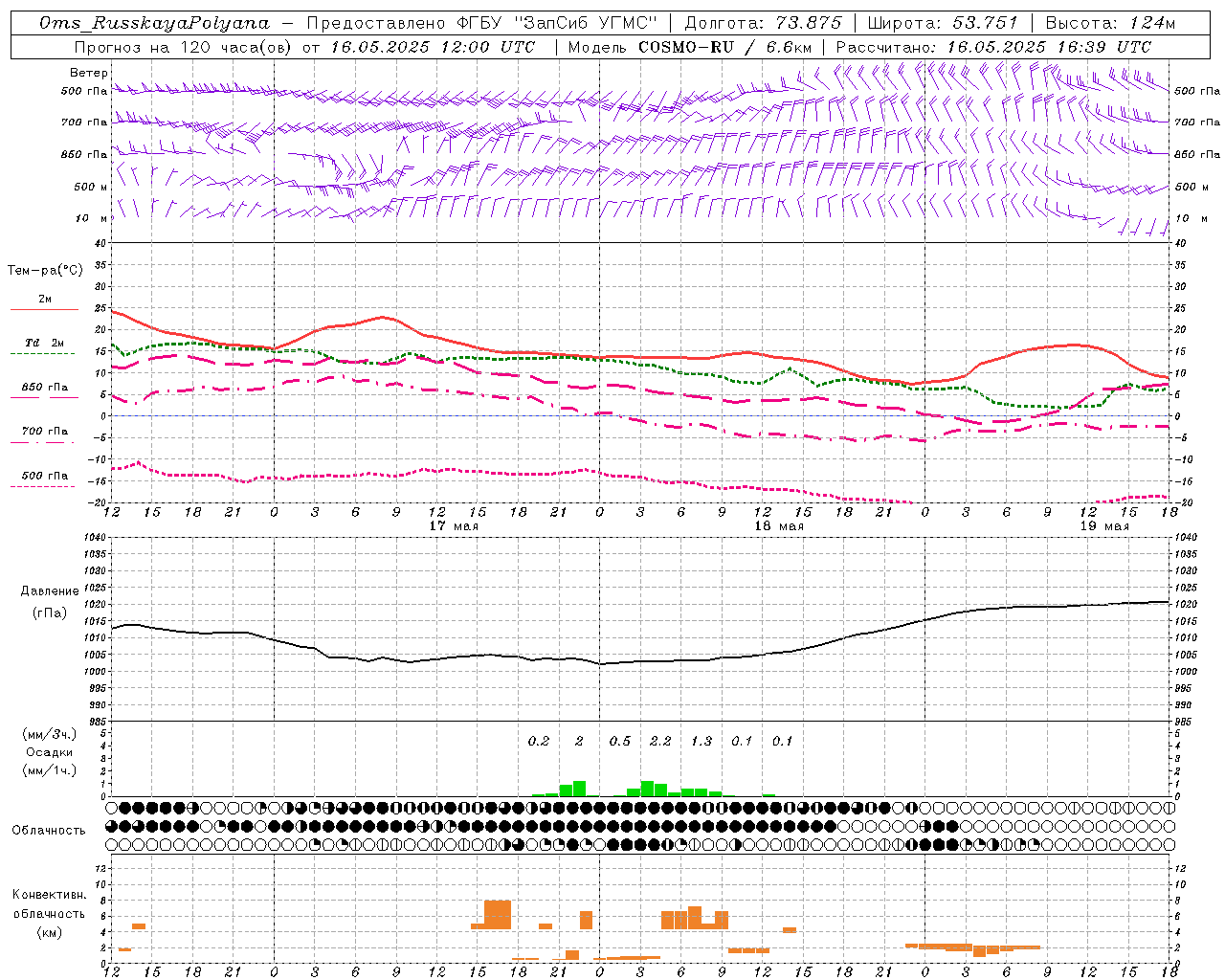Select the Тем-ра(°C) temperature label
This screenshot has width=1225, height=980.
coord(45,271)
